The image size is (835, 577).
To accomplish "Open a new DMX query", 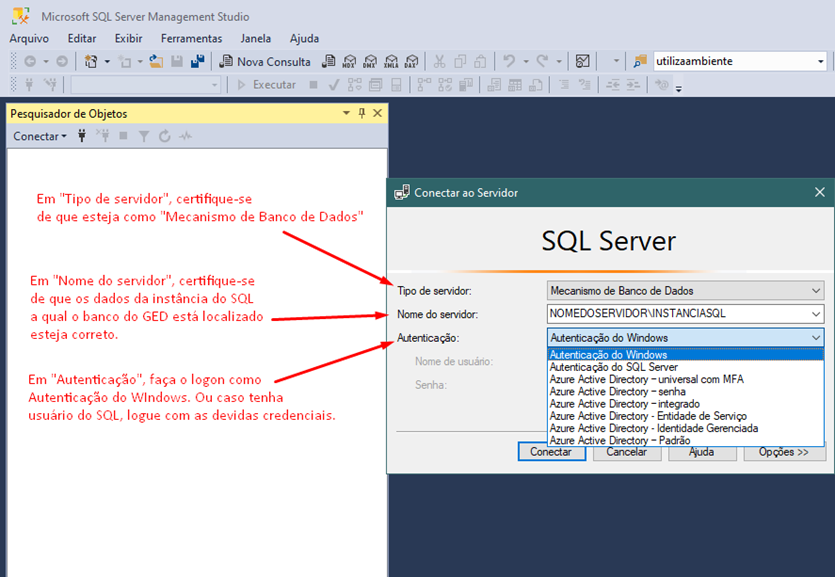I will click(370, 62).
